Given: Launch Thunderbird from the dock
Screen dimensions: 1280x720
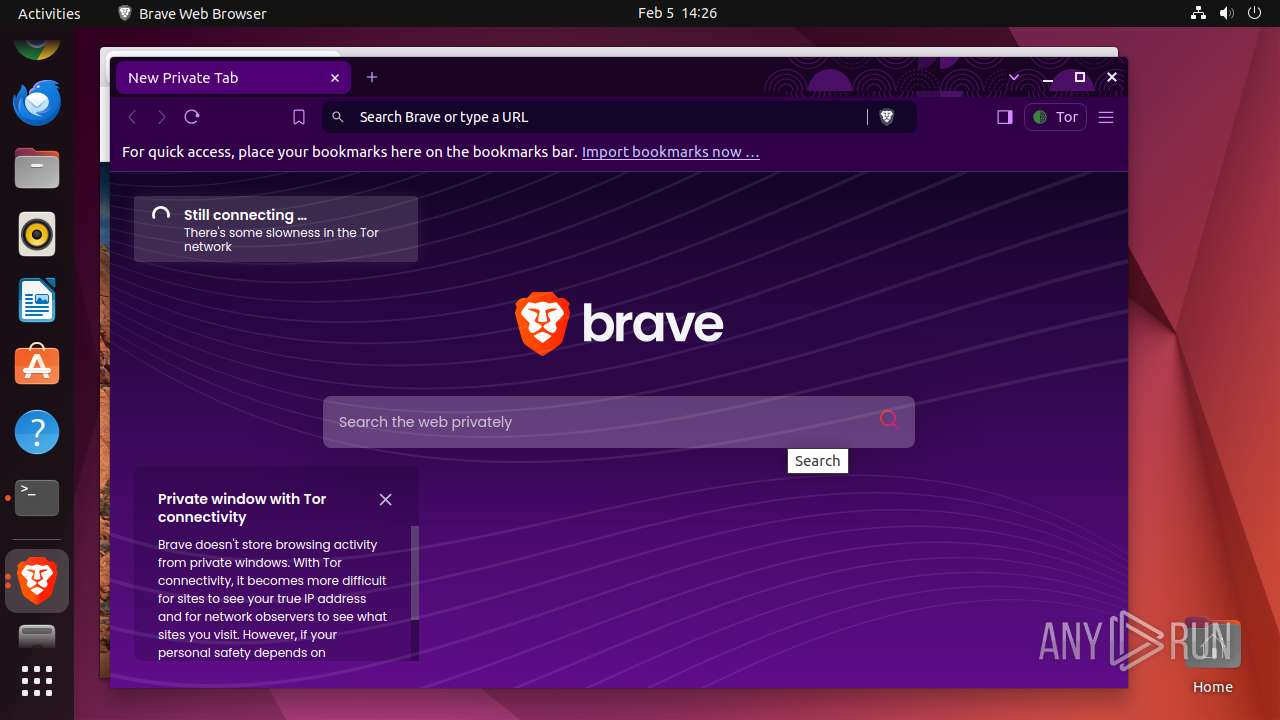Looking at the screenshot, I should click(37, 102).
